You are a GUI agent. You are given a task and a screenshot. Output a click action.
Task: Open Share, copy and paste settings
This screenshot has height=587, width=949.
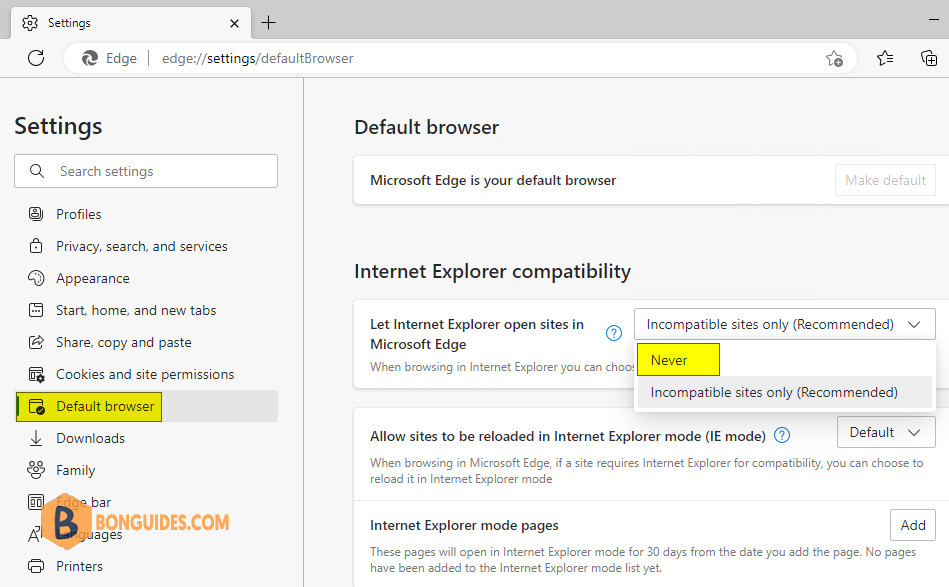123,343
